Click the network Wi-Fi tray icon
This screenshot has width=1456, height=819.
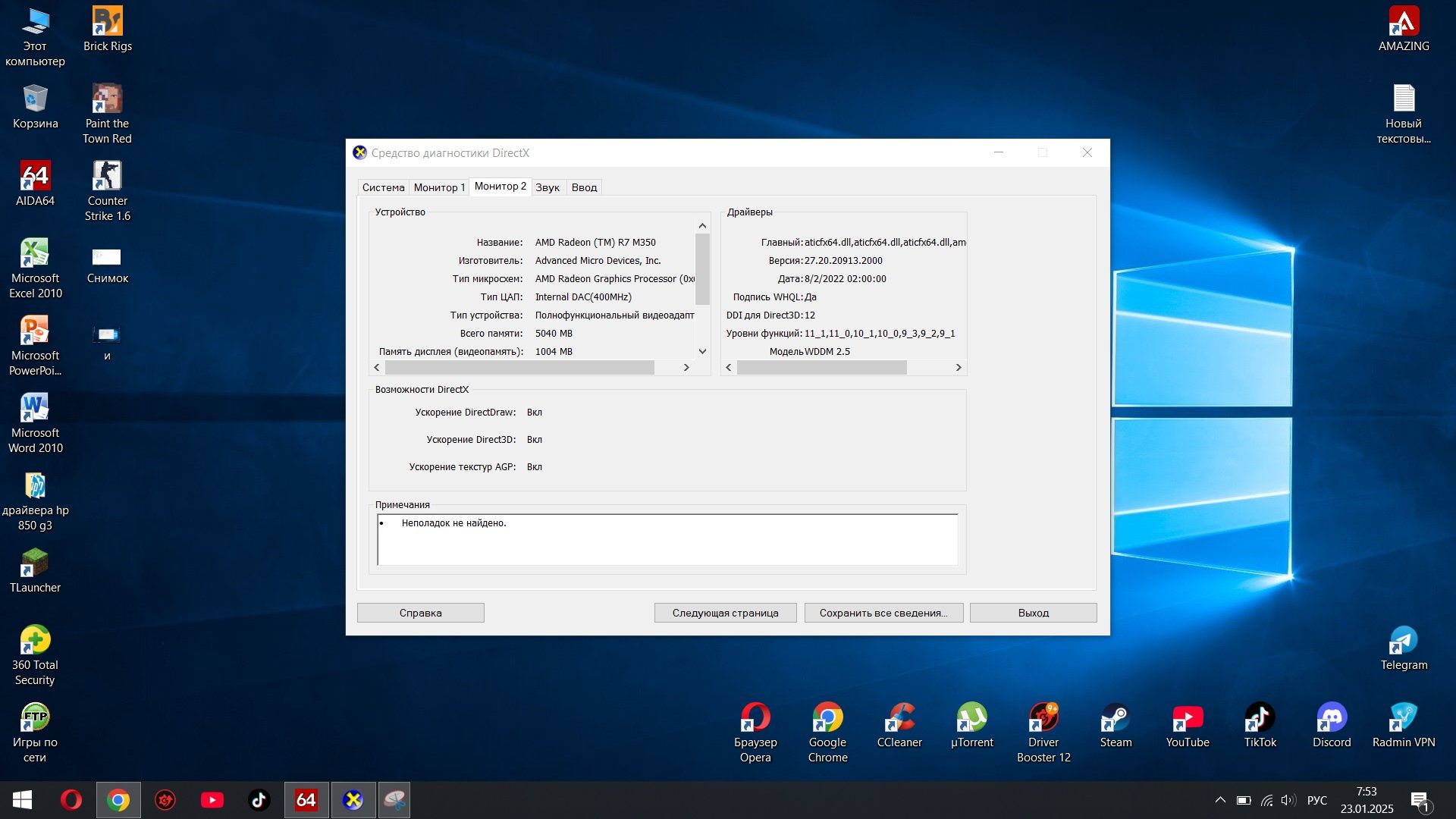(1266, 800)
